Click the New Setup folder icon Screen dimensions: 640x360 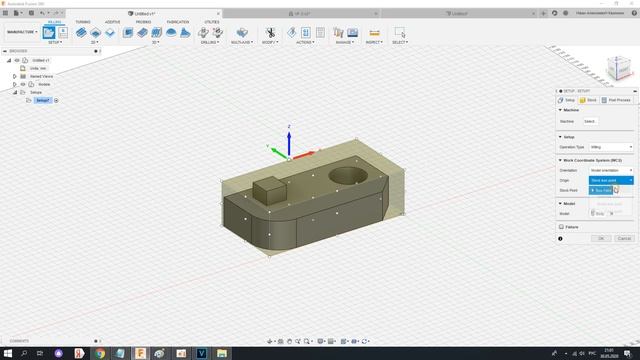point(49,33)
